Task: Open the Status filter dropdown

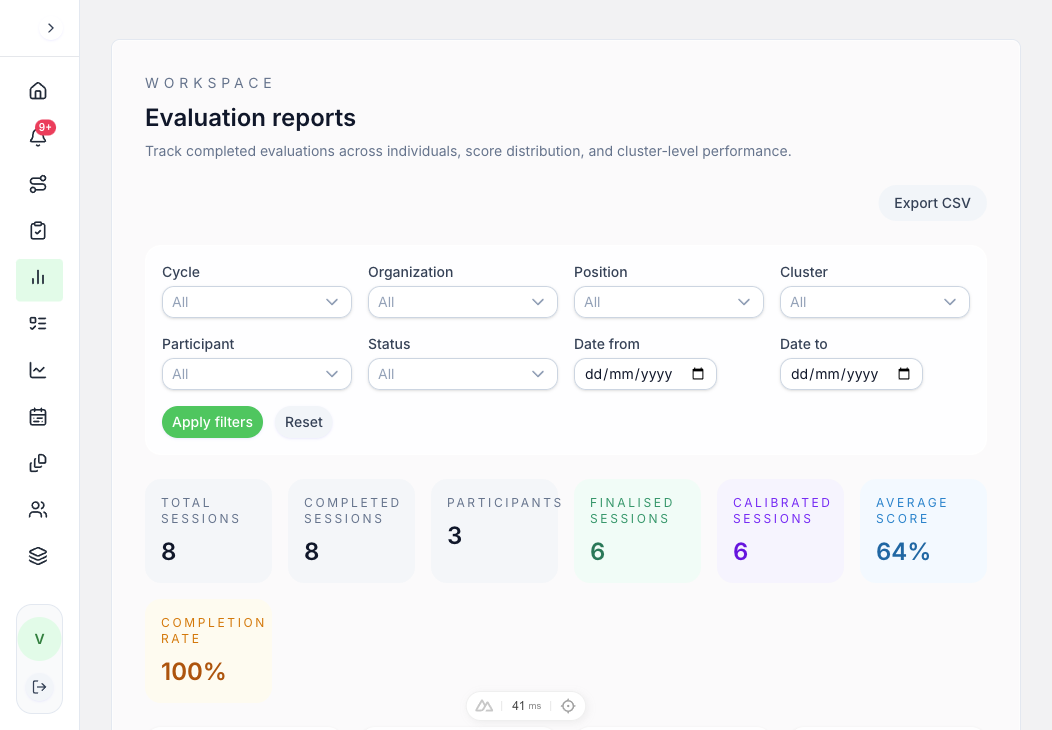Action: 463,374
